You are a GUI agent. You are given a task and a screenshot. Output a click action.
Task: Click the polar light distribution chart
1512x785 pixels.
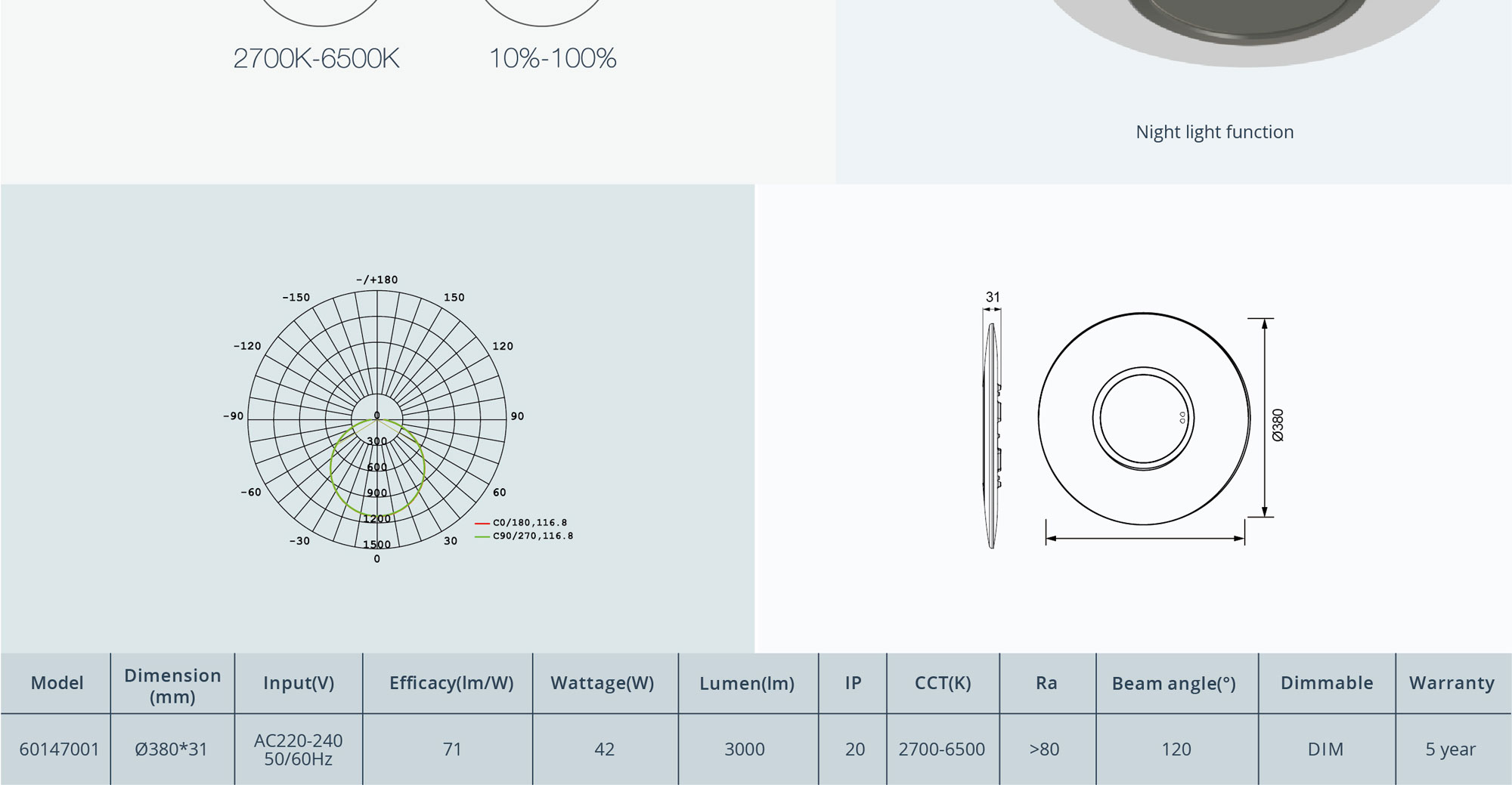pyautogui.click(x=377, y=419)
